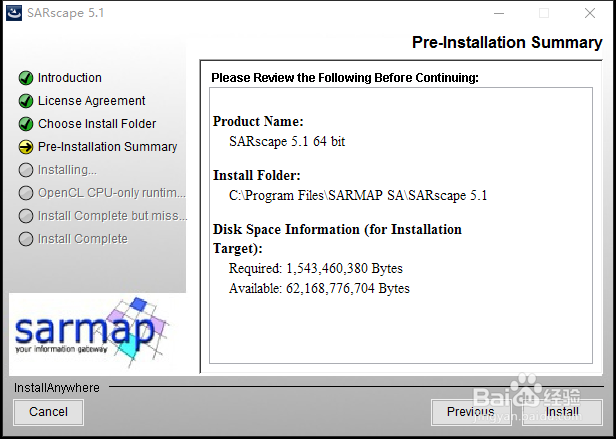Click the yellow arrow beside Pre-Installation Summary

[x=26, y=147]
